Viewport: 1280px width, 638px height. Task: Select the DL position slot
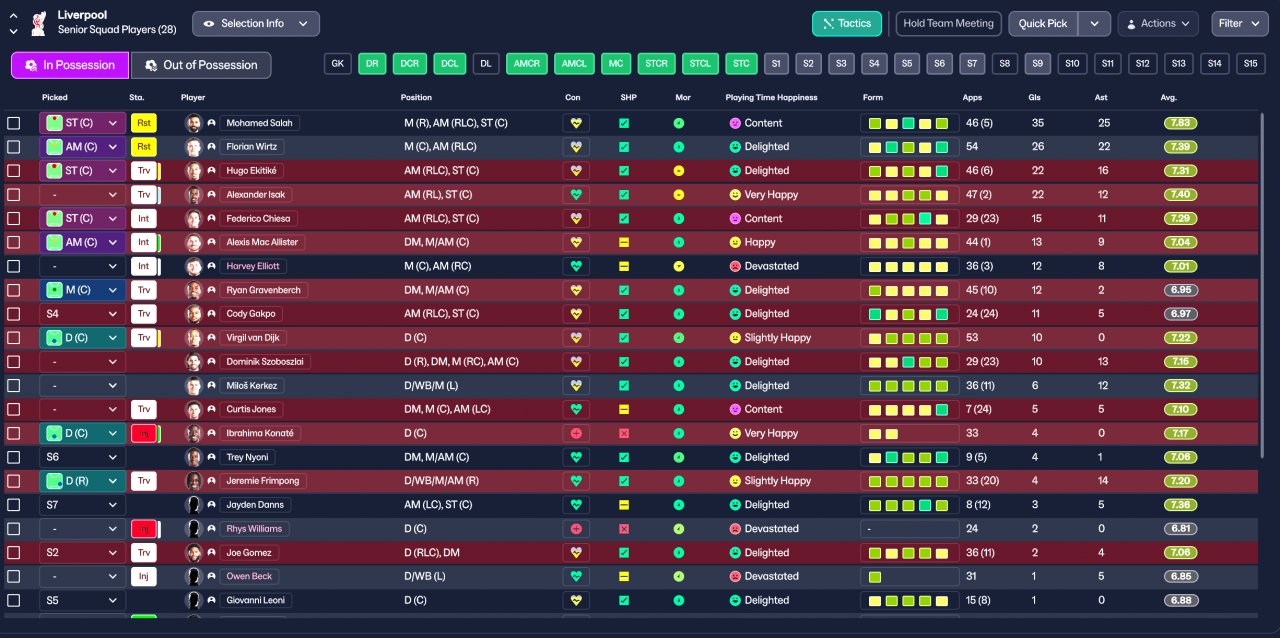tap(486, 63)
